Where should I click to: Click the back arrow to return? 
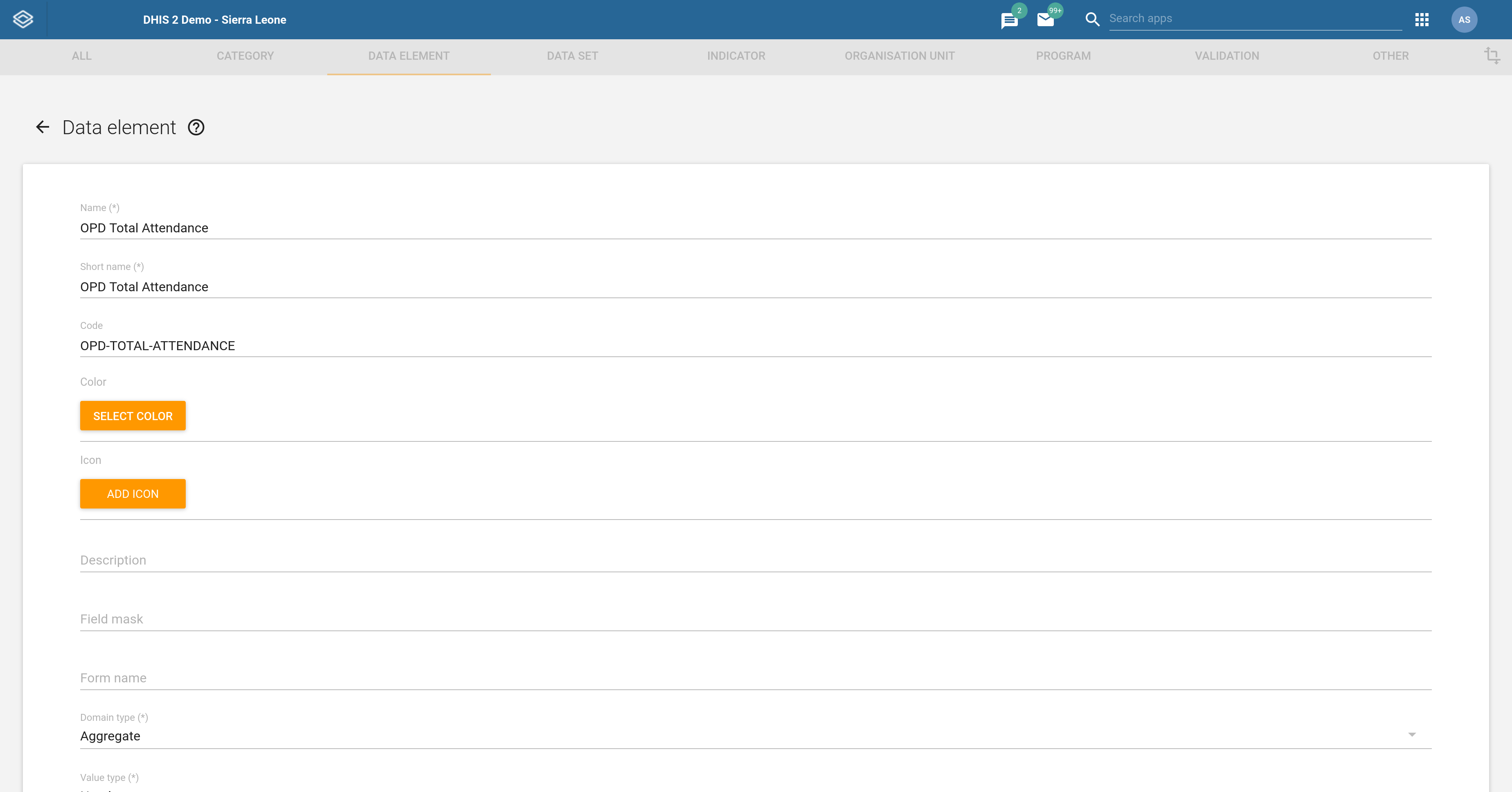coord(42,127)
